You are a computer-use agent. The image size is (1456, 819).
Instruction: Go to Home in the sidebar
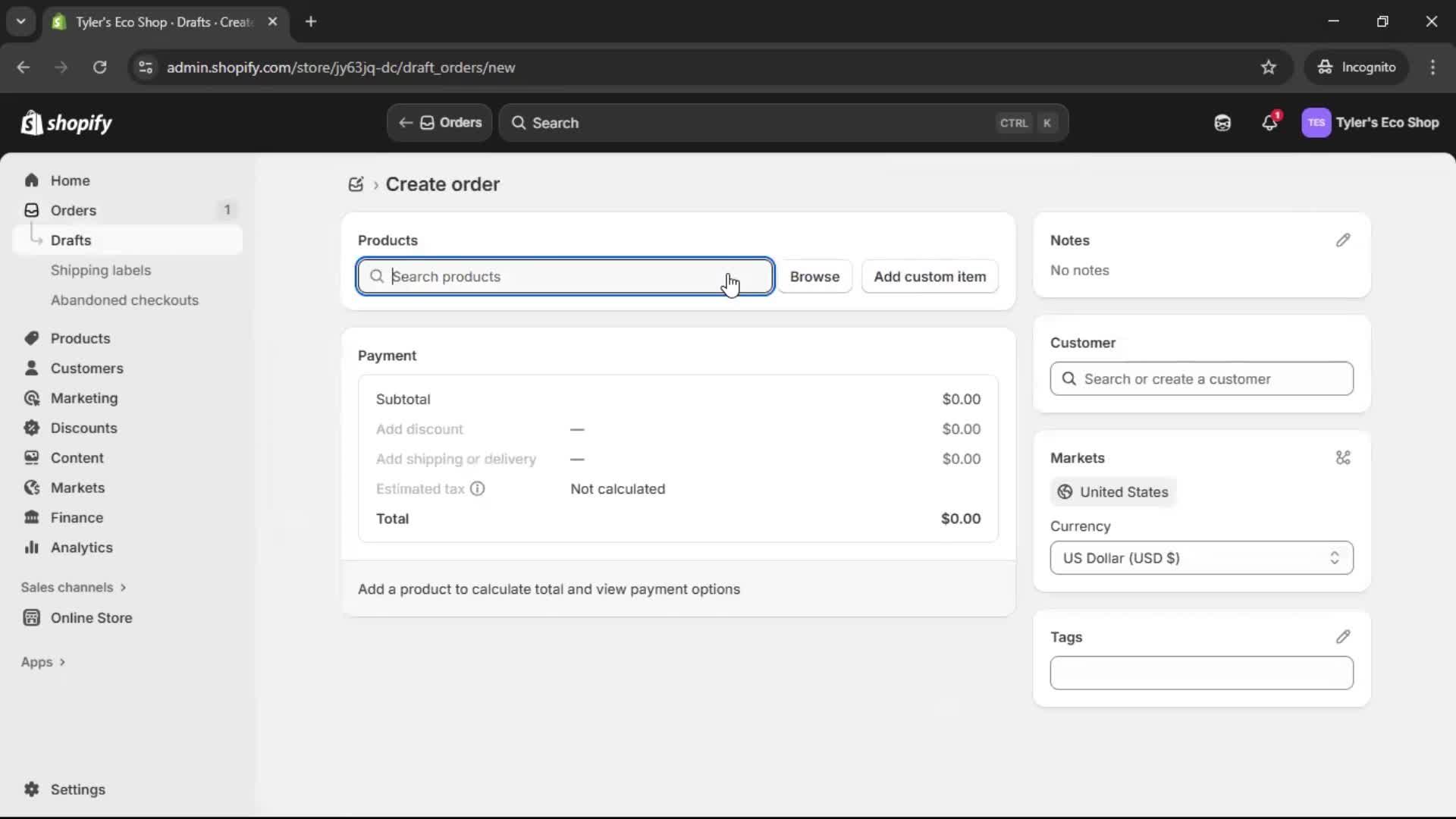69,180
